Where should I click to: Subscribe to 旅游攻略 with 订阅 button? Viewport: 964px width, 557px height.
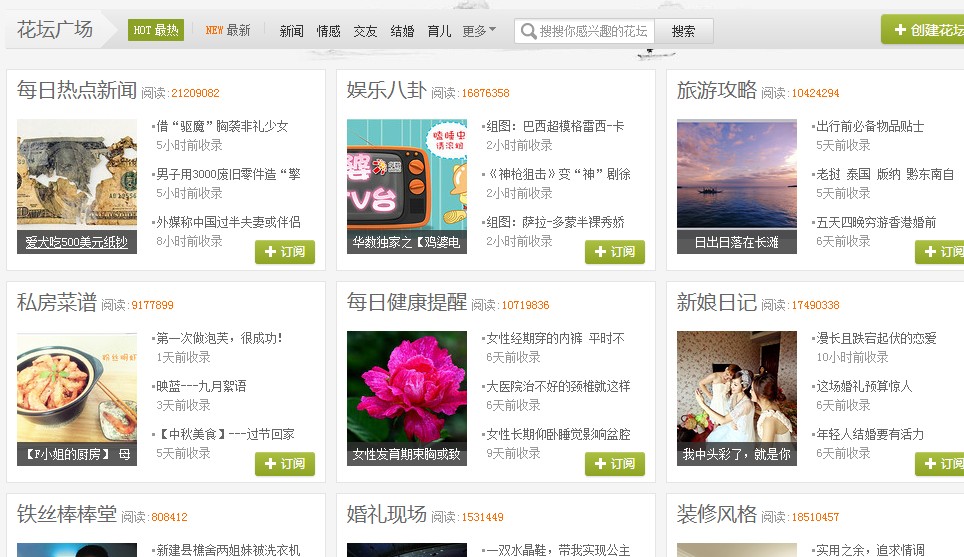click(x=939, y=251)
